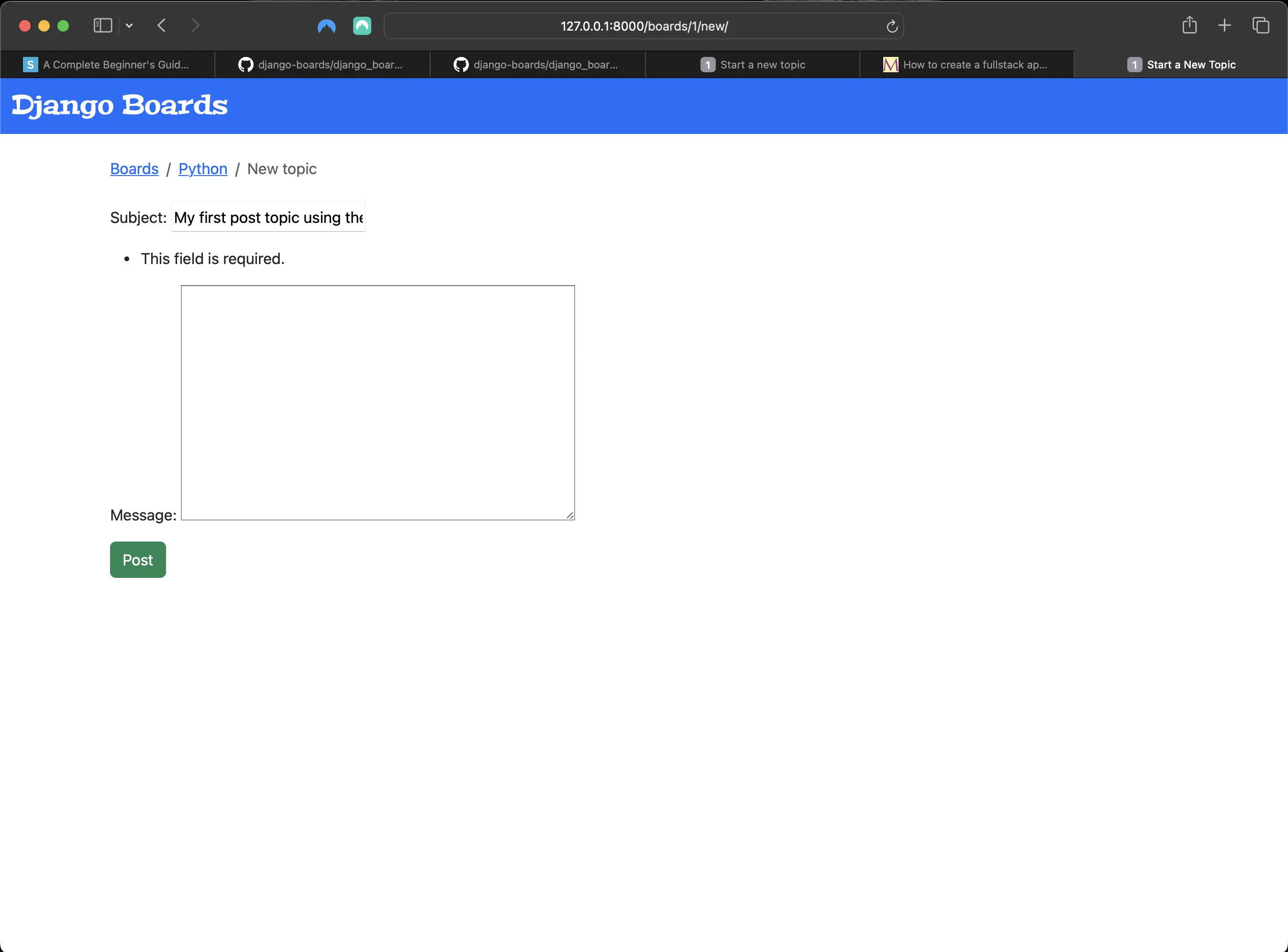Switch to 'A Complete Beginner's Guid...' tab
The image size is (1288, 952).
[x=108, y=65]
